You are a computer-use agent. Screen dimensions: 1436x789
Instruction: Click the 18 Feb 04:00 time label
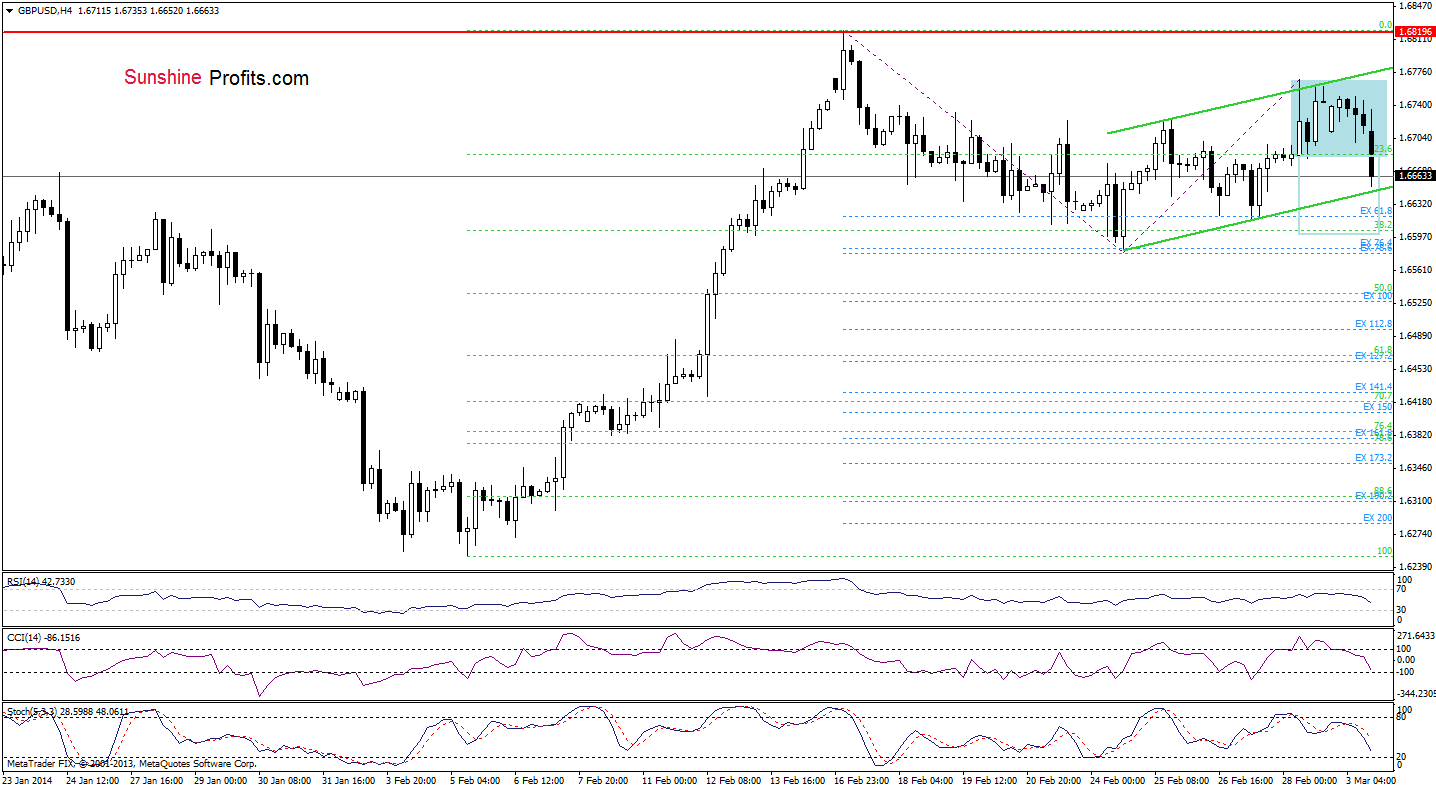point(927,780)
